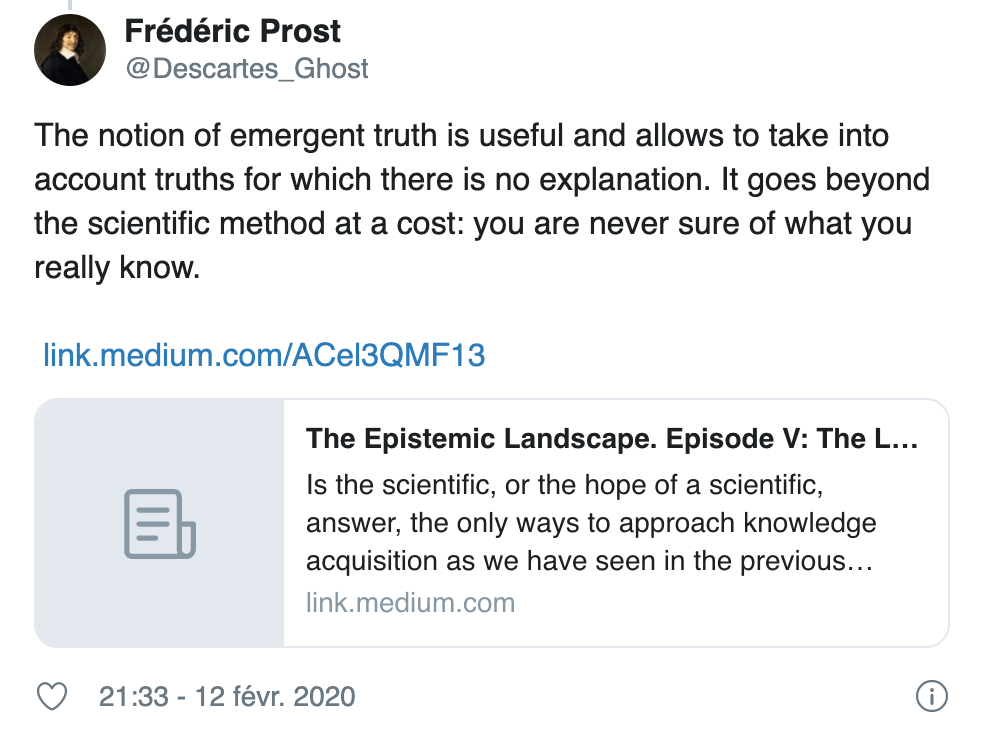Screen dimensions: 984x738
Task: Follow the link.medium.com/ACel3QMF13 link
Action: (x=264, y=355)
